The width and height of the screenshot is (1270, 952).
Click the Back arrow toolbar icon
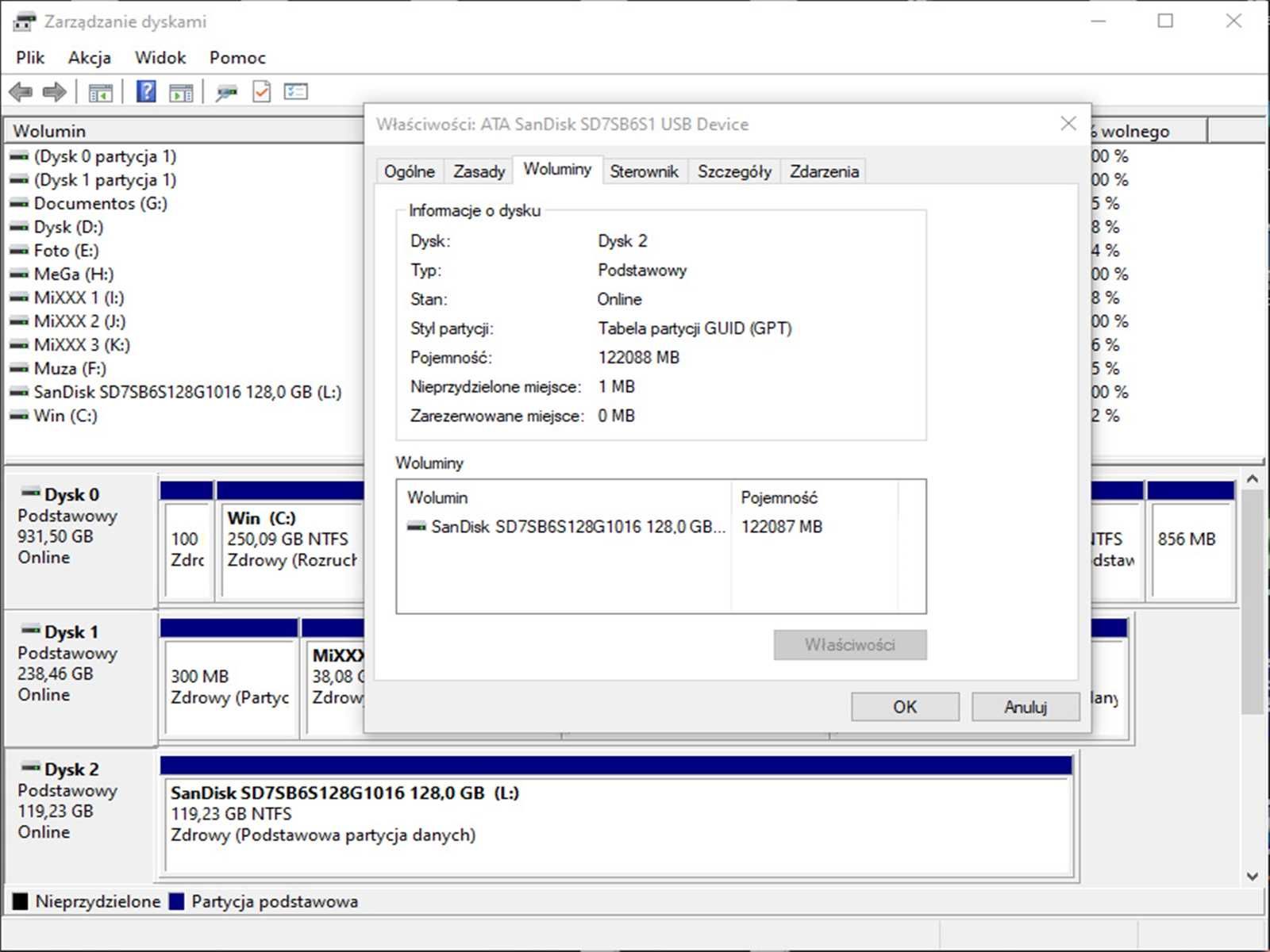coord(21,92)
